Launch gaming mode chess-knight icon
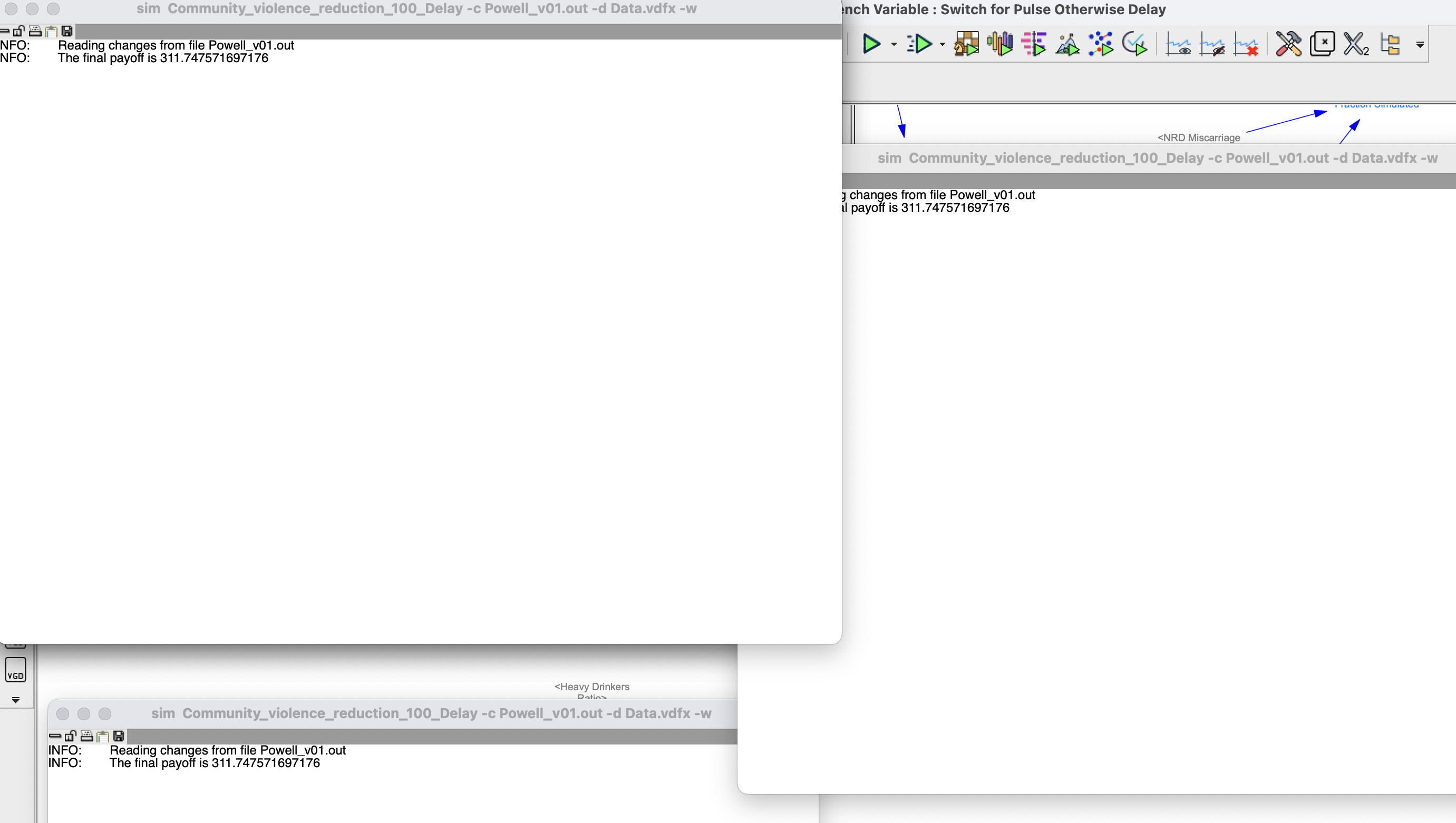The height and width of the screenshot is (823, 1456). coord(966,44)
